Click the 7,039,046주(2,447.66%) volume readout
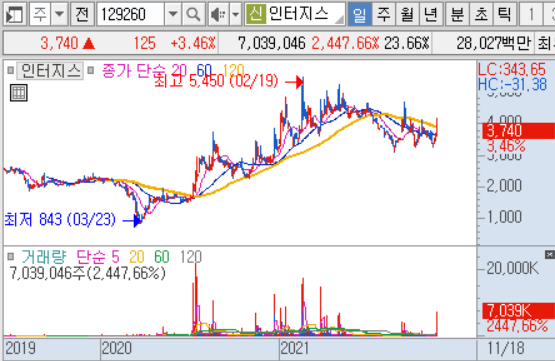Image resolution: width=555 pixels, height=361 pixels. click(x=87, y=273)
